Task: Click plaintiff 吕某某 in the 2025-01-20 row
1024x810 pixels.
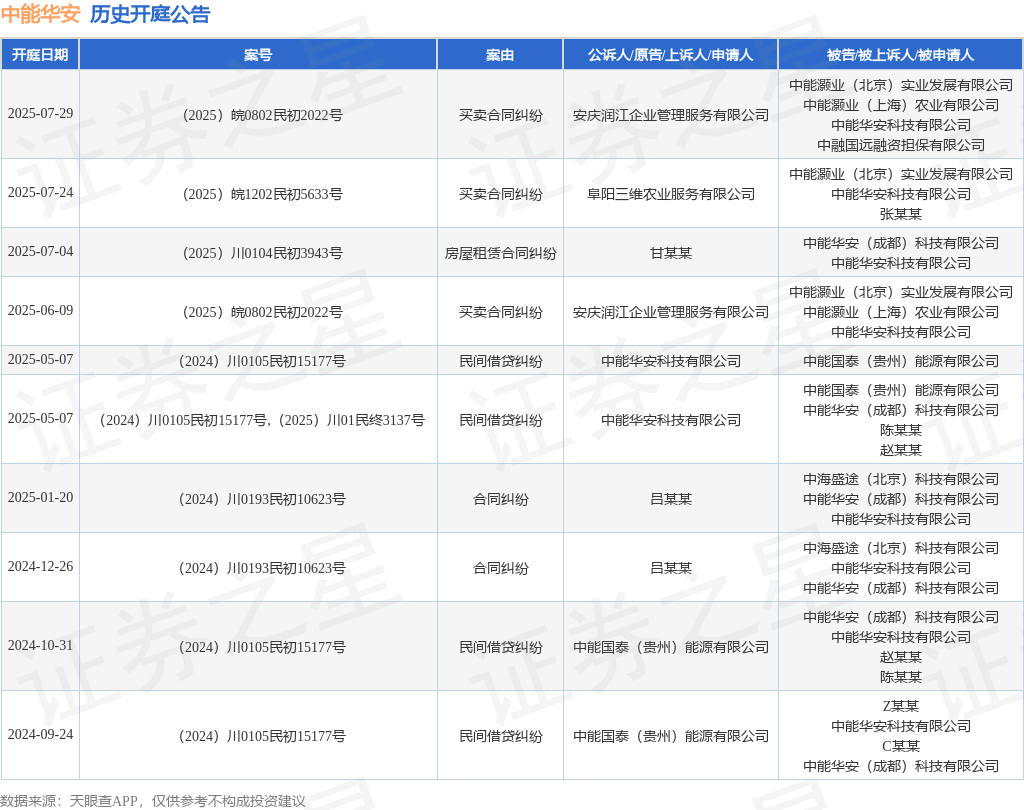Action: tap(671, 499)
